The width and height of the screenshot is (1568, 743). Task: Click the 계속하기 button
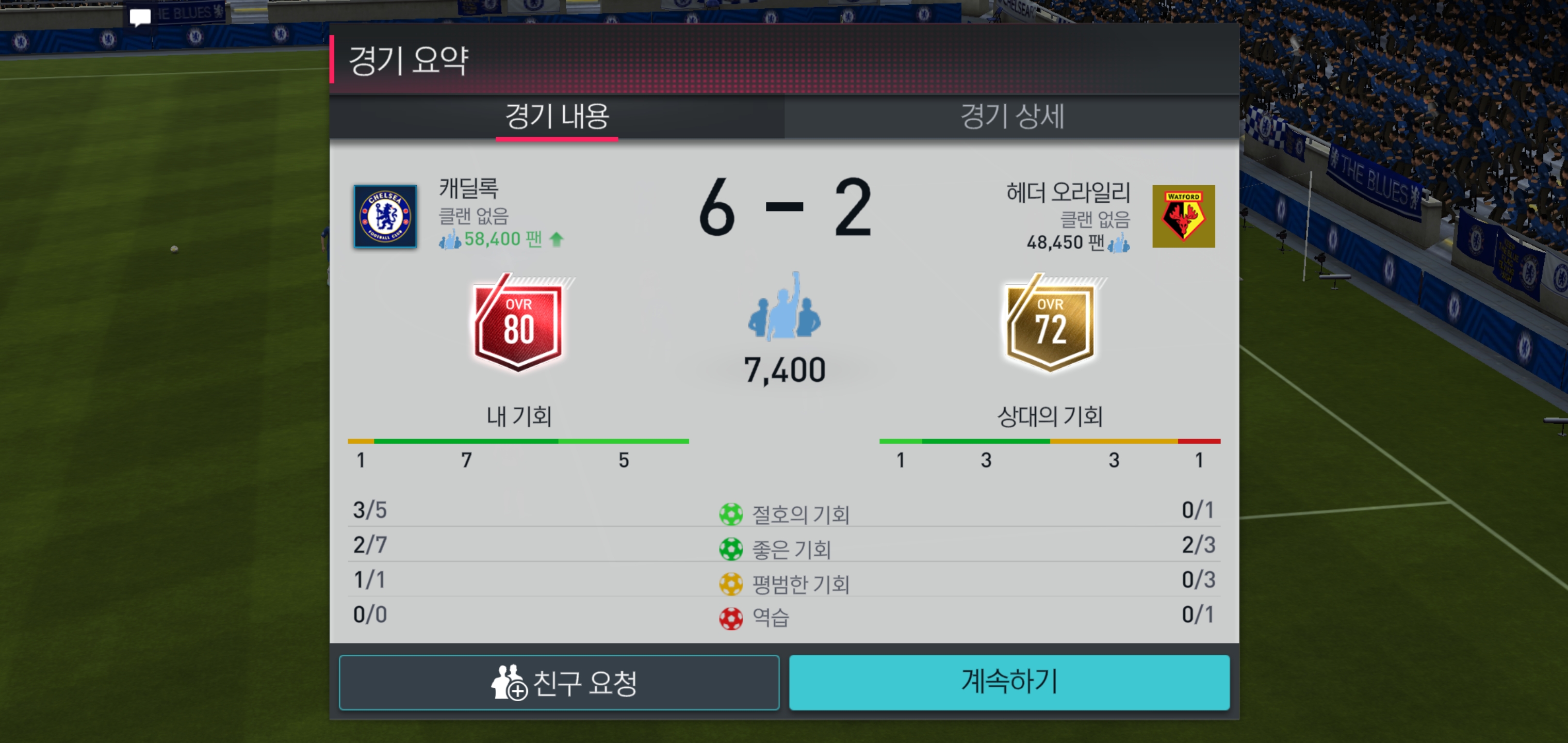(x=1009, y=683)
